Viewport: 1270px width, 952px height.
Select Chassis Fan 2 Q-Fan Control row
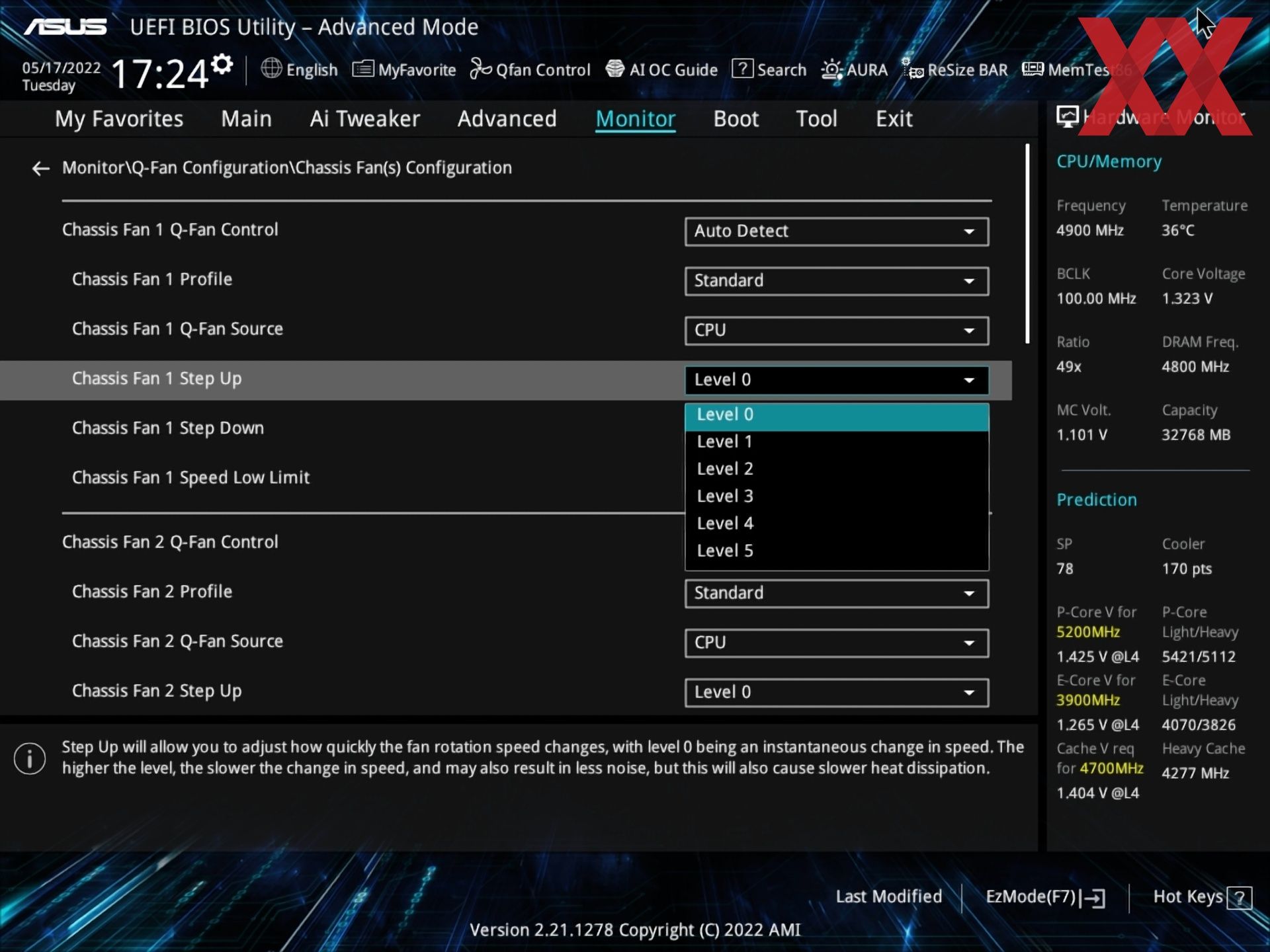point(506,542)
